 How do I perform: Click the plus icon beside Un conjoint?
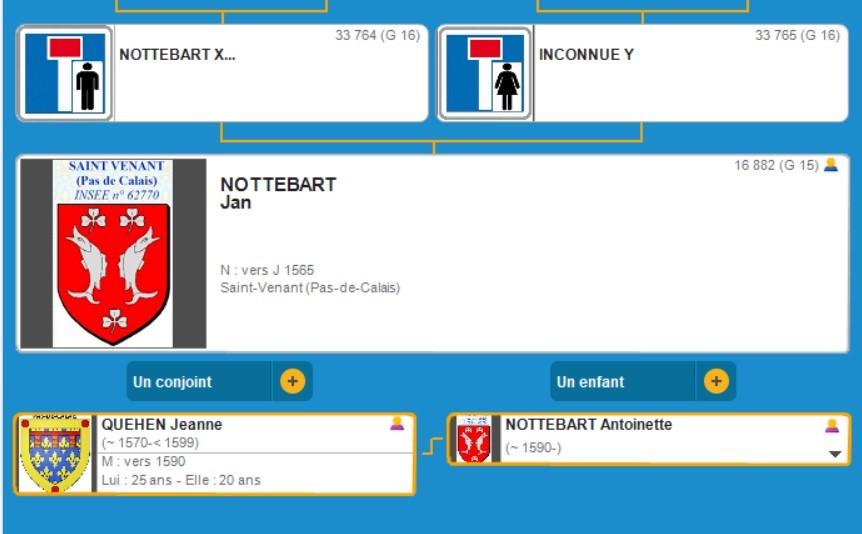pyautogui.click(x=292, y=381)
